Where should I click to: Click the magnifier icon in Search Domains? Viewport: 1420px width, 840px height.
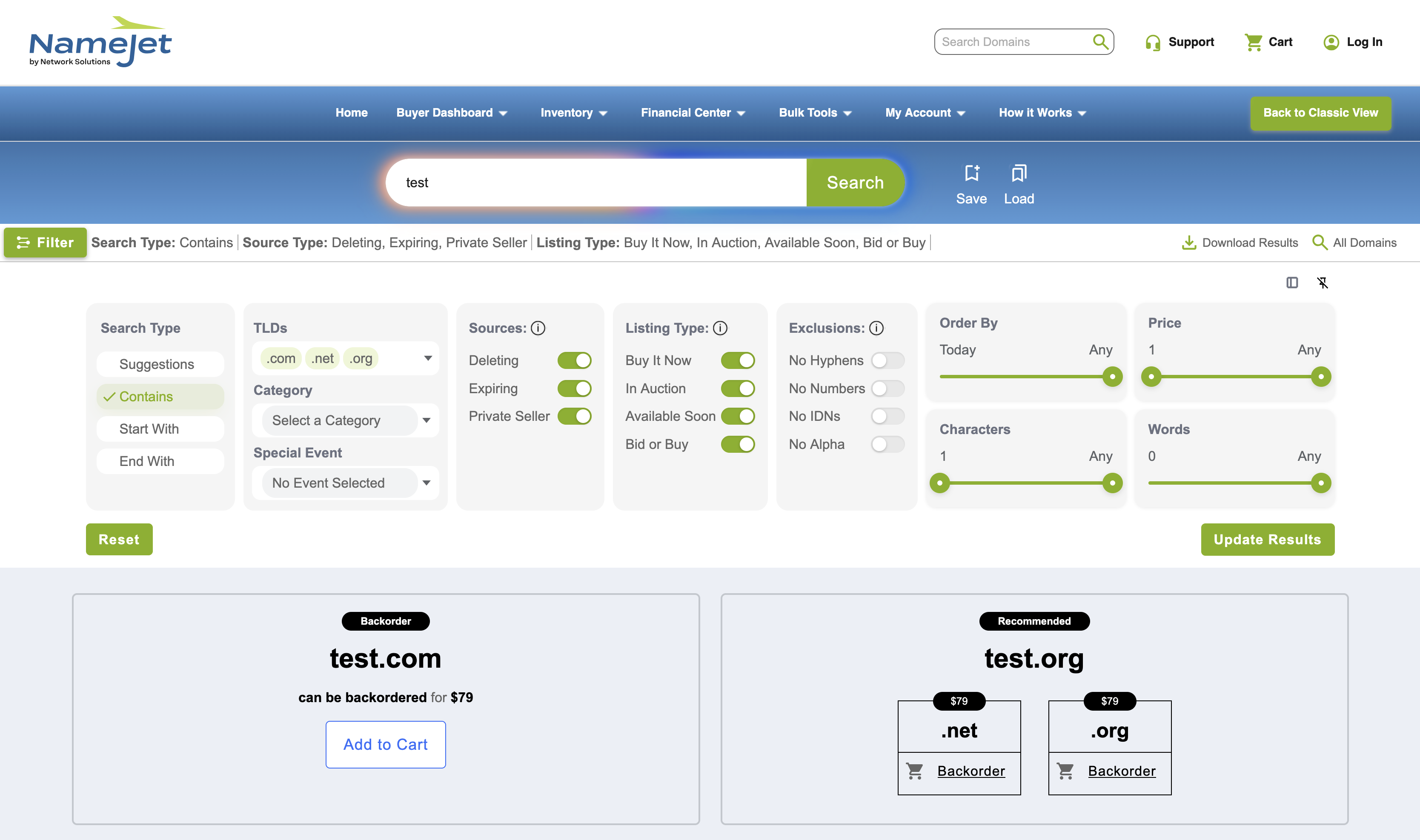1100,41
